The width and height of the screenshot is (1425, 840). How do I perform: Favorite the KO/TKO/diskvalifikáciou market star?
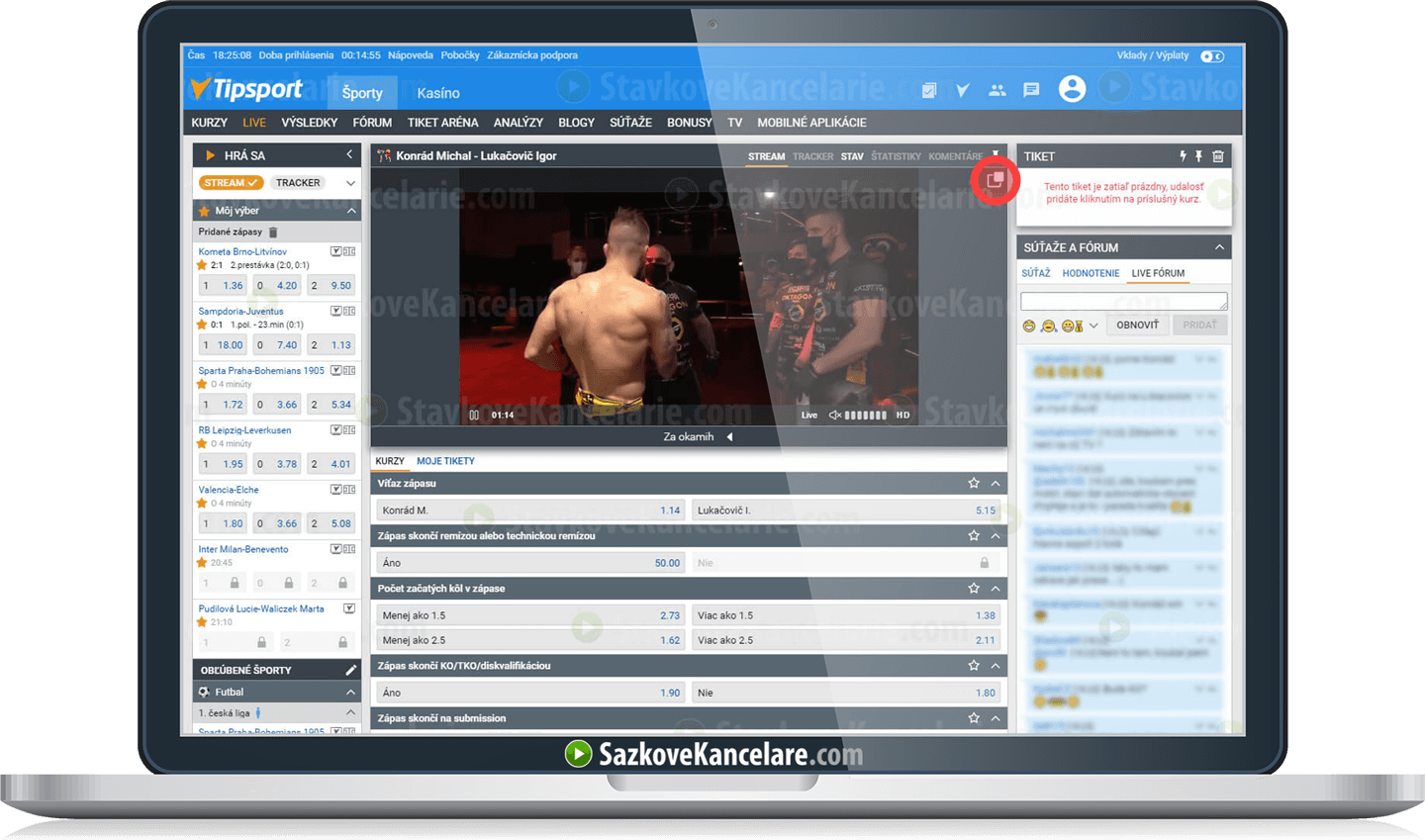point(974,666)
